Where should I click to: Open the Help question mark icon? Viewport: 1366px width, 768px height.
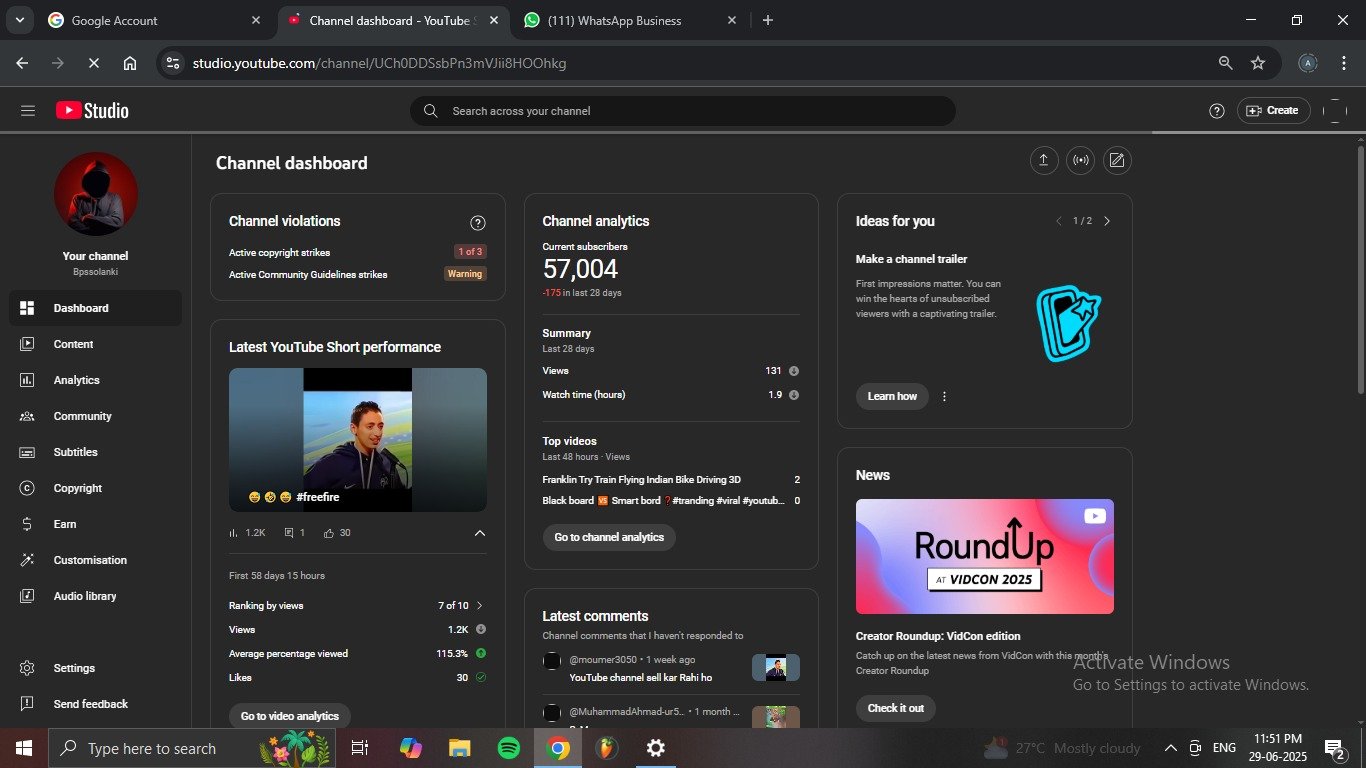pos(1217,111)
